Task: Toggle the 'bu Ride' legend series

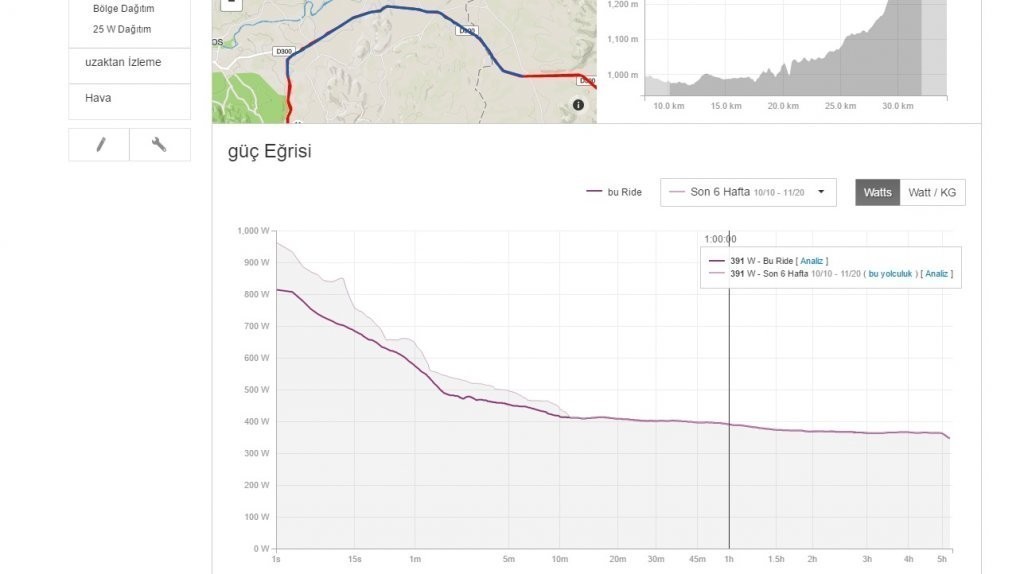Action: pyautogui.click(x=615, y=192)
